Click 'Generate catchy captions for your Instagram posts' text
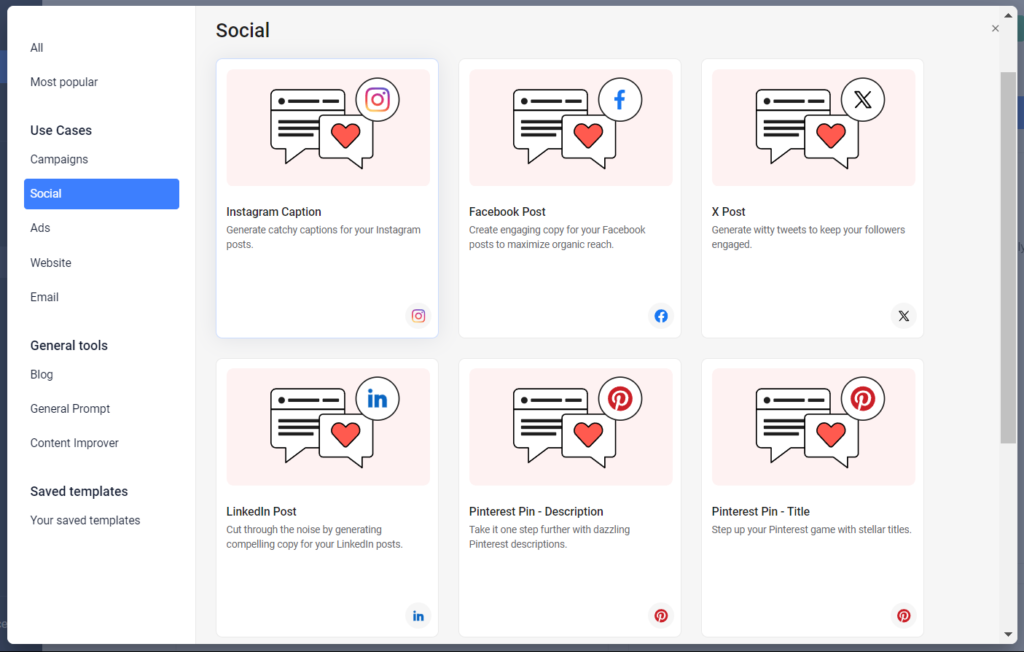The width and height of the screenshot is (1024, 652). pyautogui.click(x=323, y=237)
